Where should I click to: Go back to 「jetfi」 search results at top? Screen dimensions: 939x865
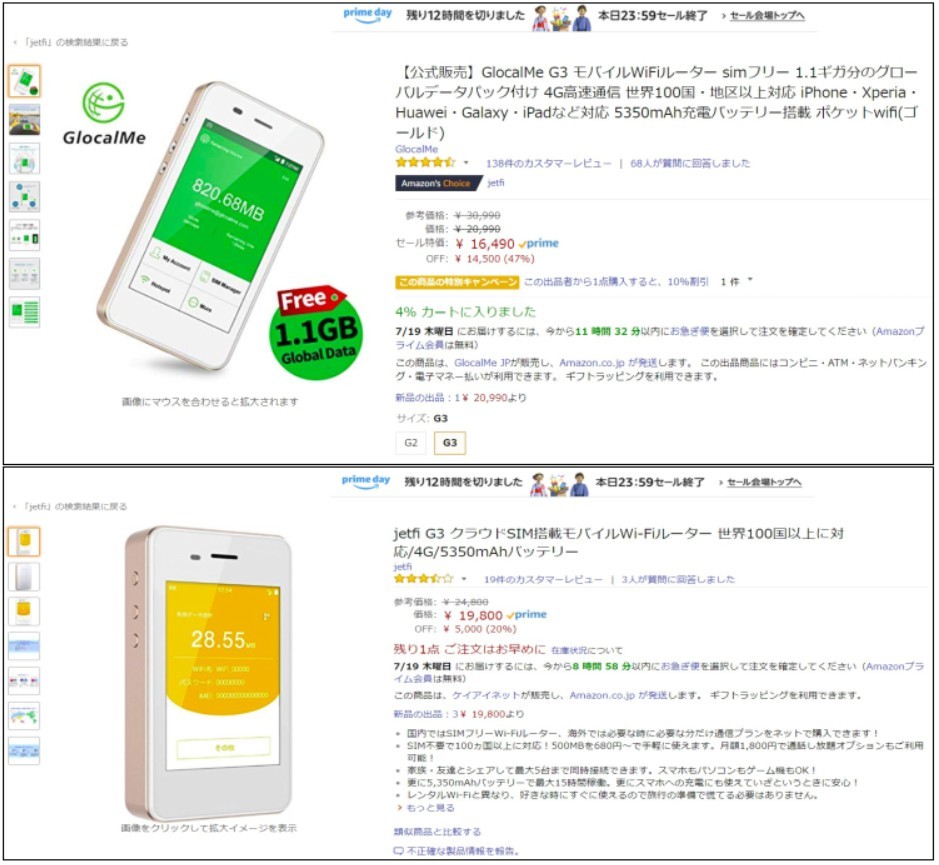(x=71, y=42)
